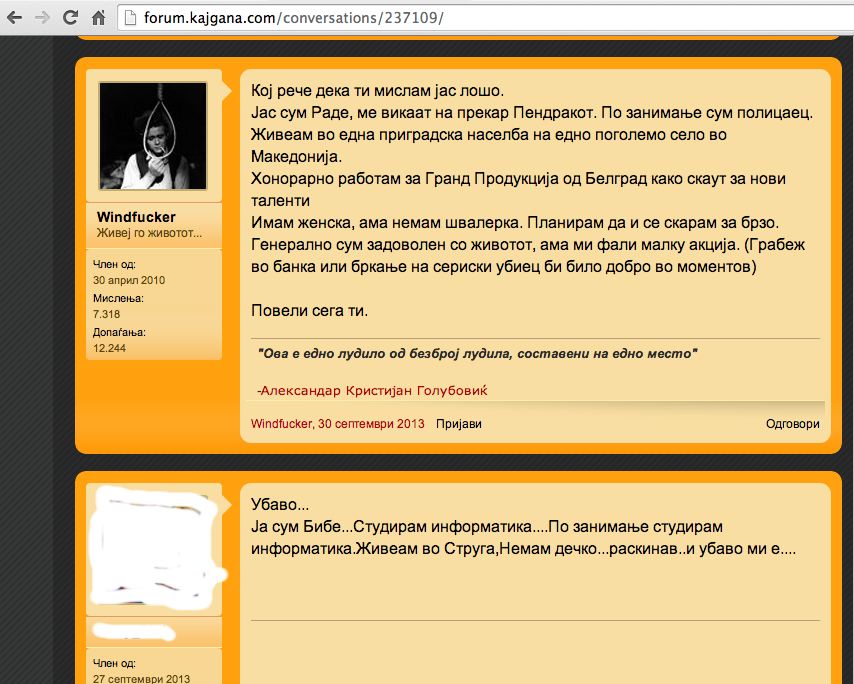
Task: Click the blurred username under second avatar
Action: [x=135, y=632]
